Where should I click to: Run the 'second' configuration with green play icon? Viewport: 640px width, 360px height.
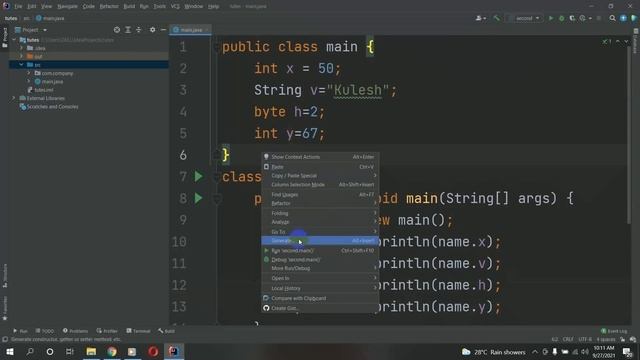click(551, 18)
